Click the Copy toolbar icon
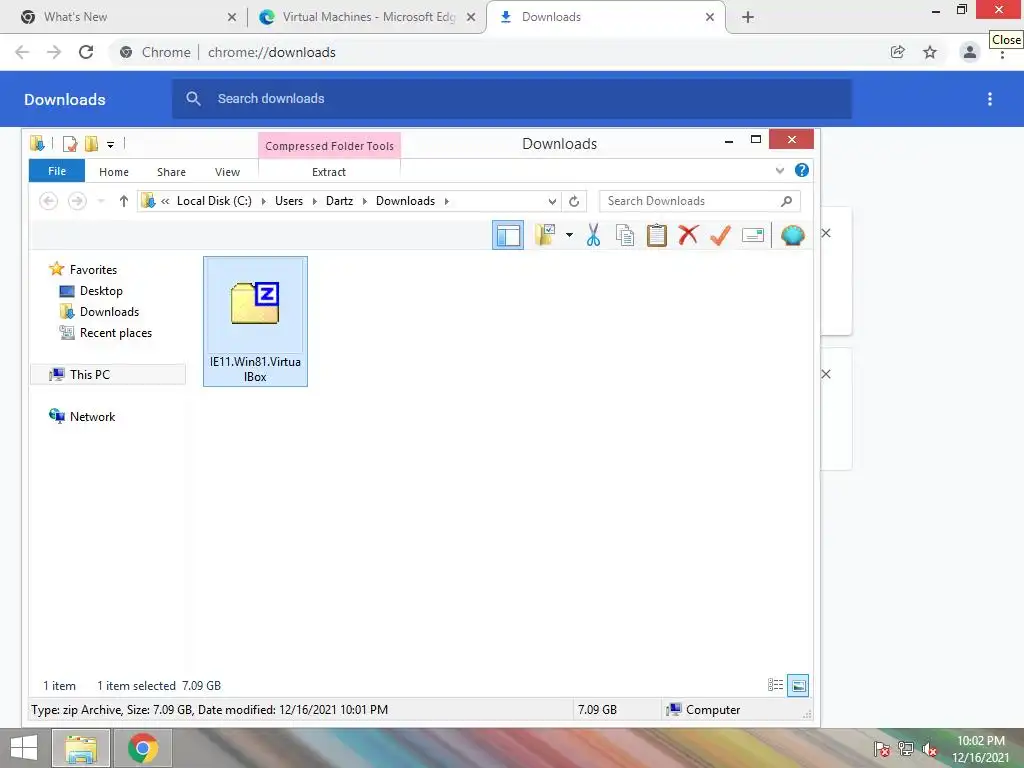The image size is (1024, 768). 625,235
